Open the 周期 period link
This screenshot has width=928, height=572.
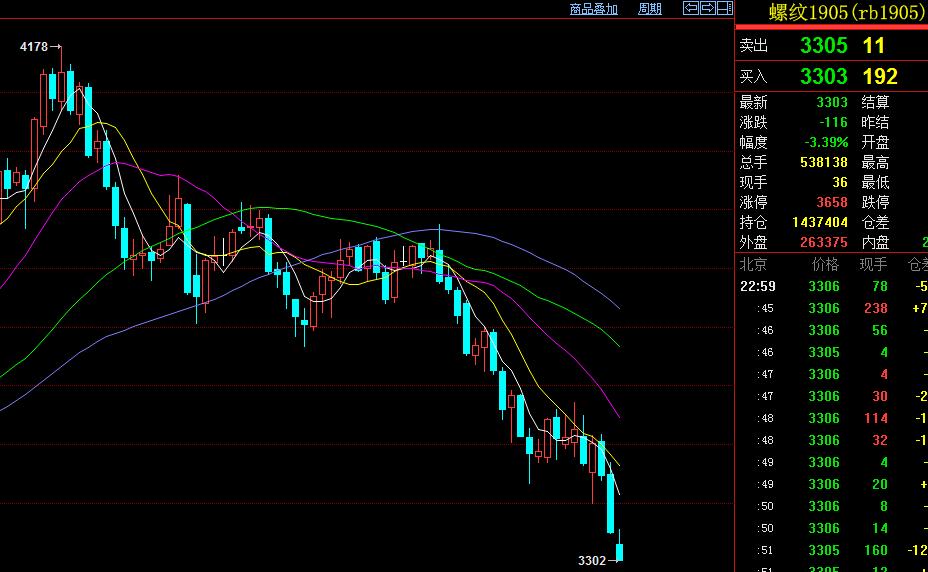point(650,9)
